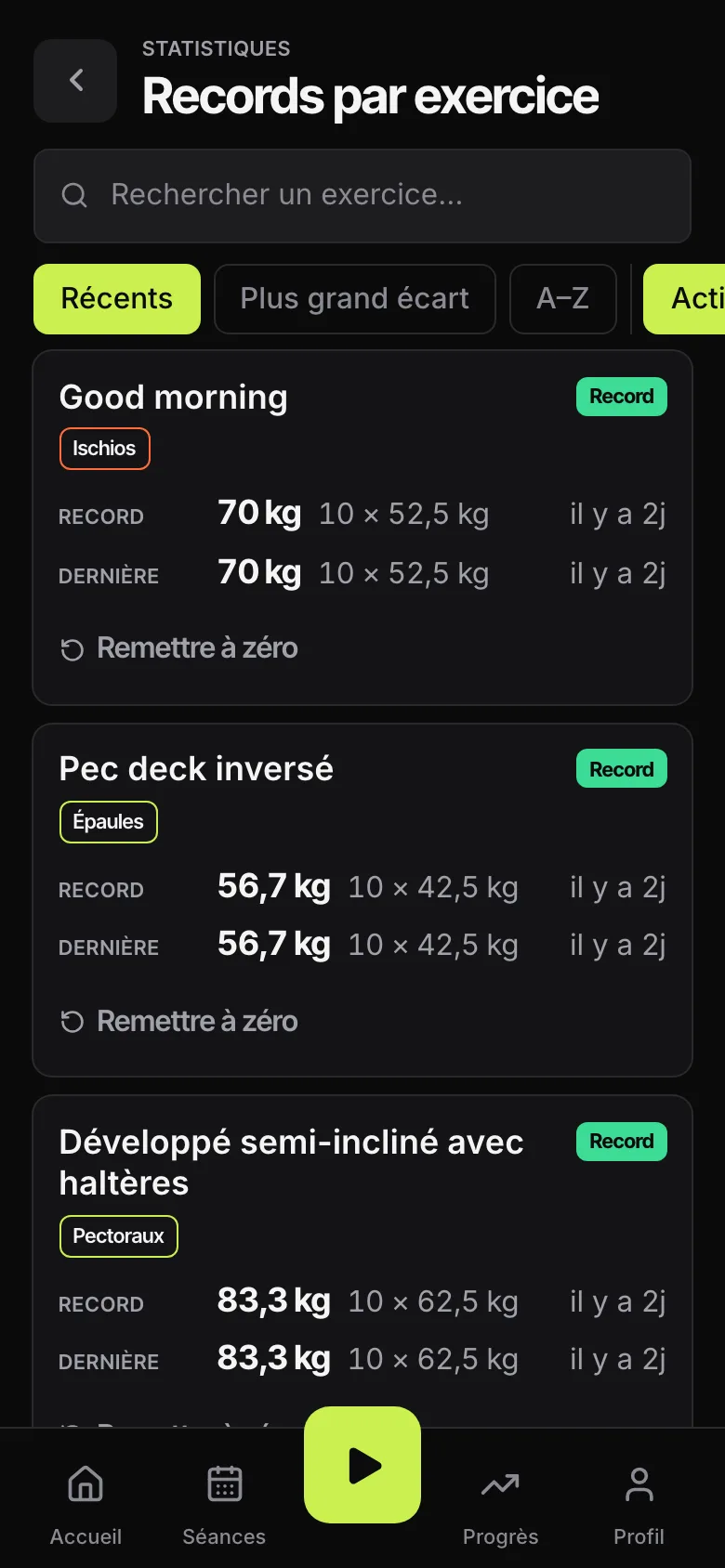Open the Développé semi-incliné avec haltères card
725x1568 pixels.
point(362,1261)
